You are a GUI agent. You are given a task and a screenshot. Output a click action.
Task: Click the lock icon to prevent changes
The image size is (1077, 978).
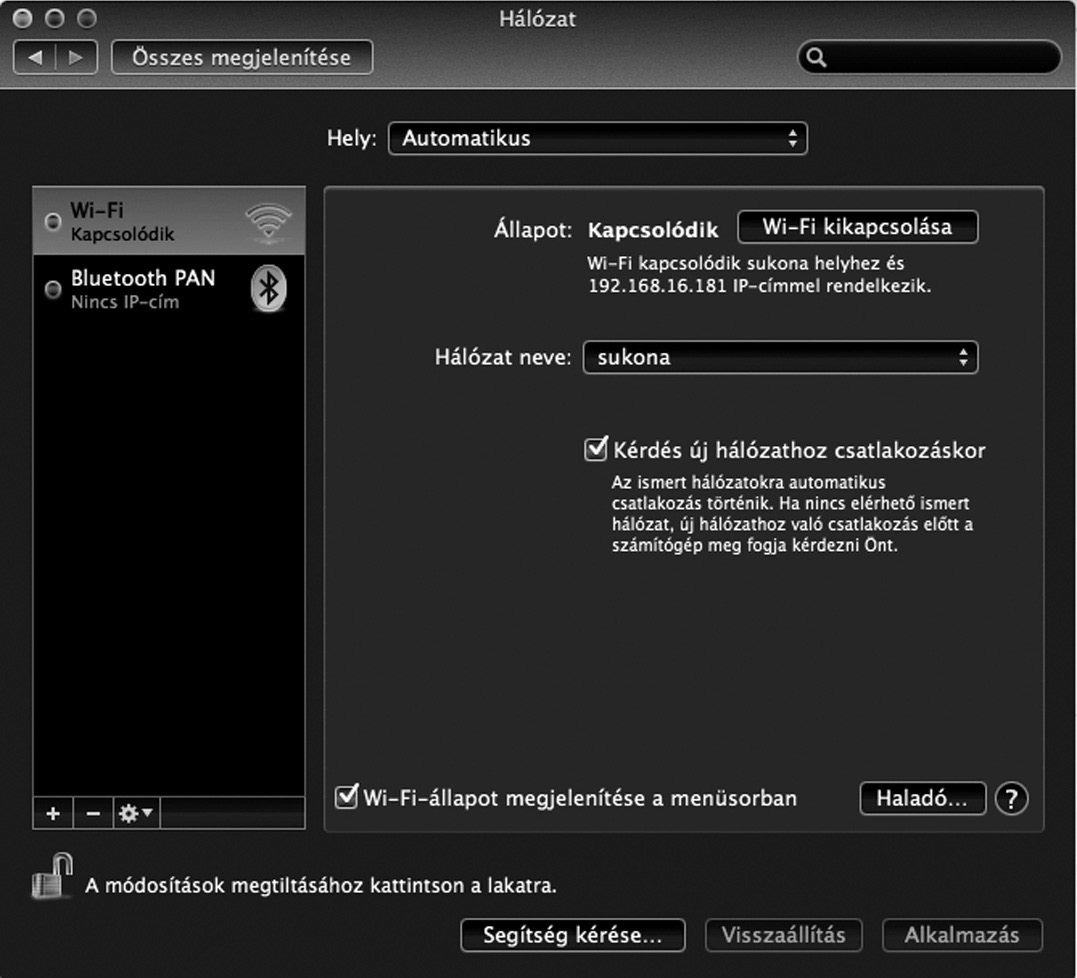[x=53, y=876]
